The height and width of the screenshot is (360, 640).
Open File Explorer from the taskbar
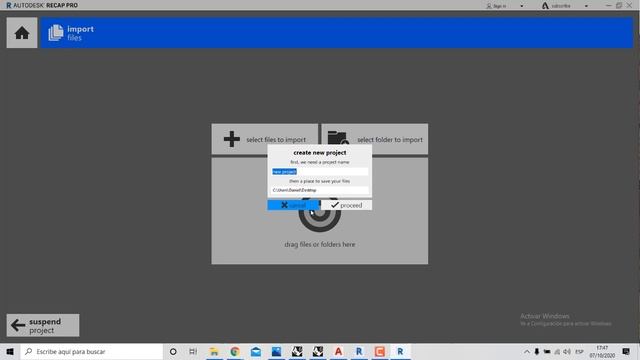click(214, 351)
